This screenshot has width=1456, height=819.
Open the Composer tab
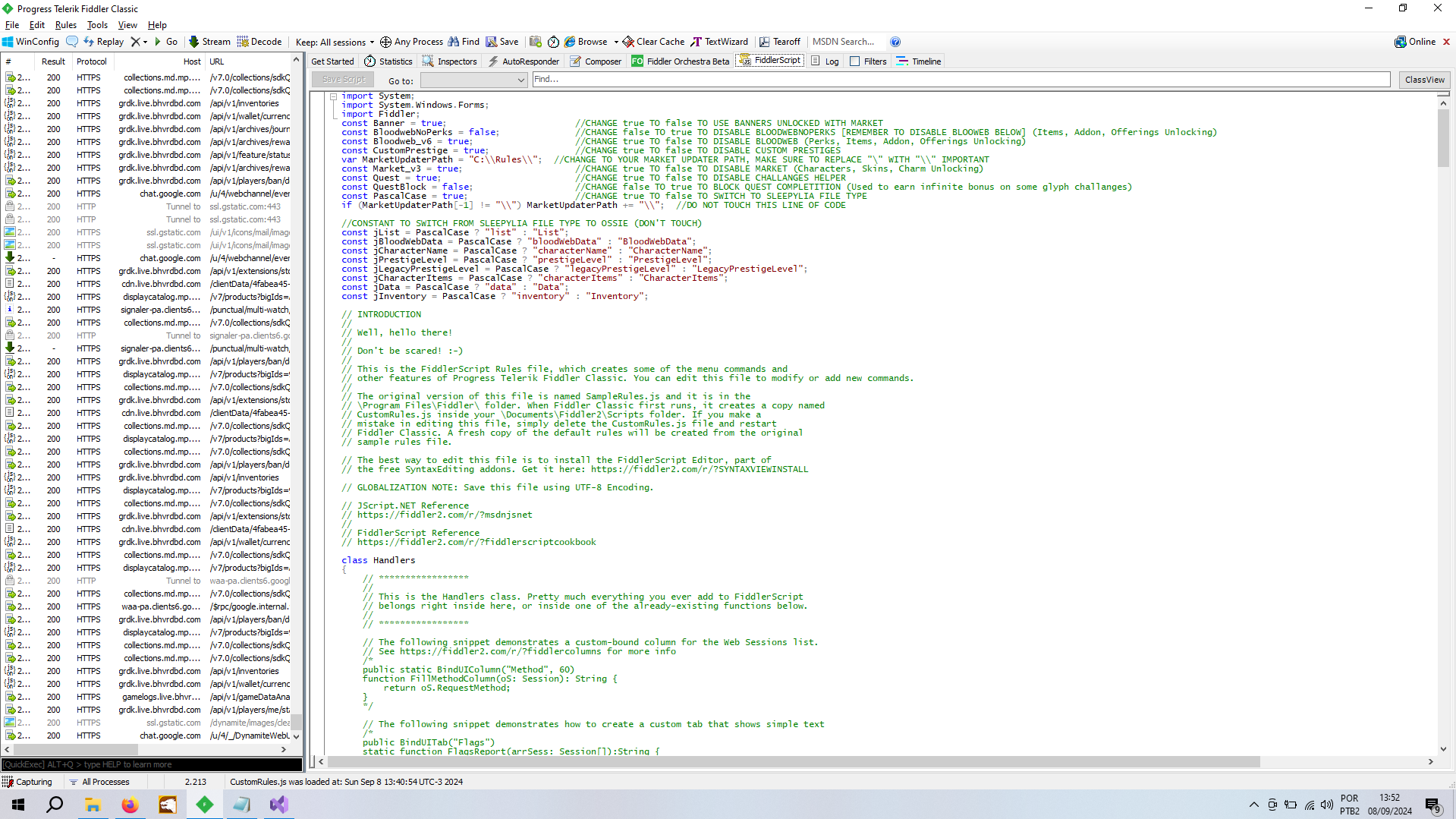[x=596, y=61]
